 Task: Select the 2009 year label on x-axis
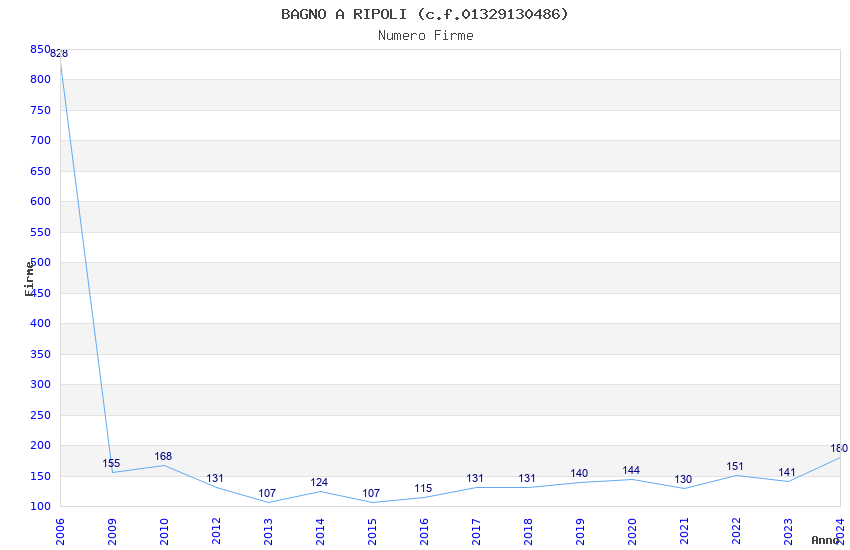(112, 532)
